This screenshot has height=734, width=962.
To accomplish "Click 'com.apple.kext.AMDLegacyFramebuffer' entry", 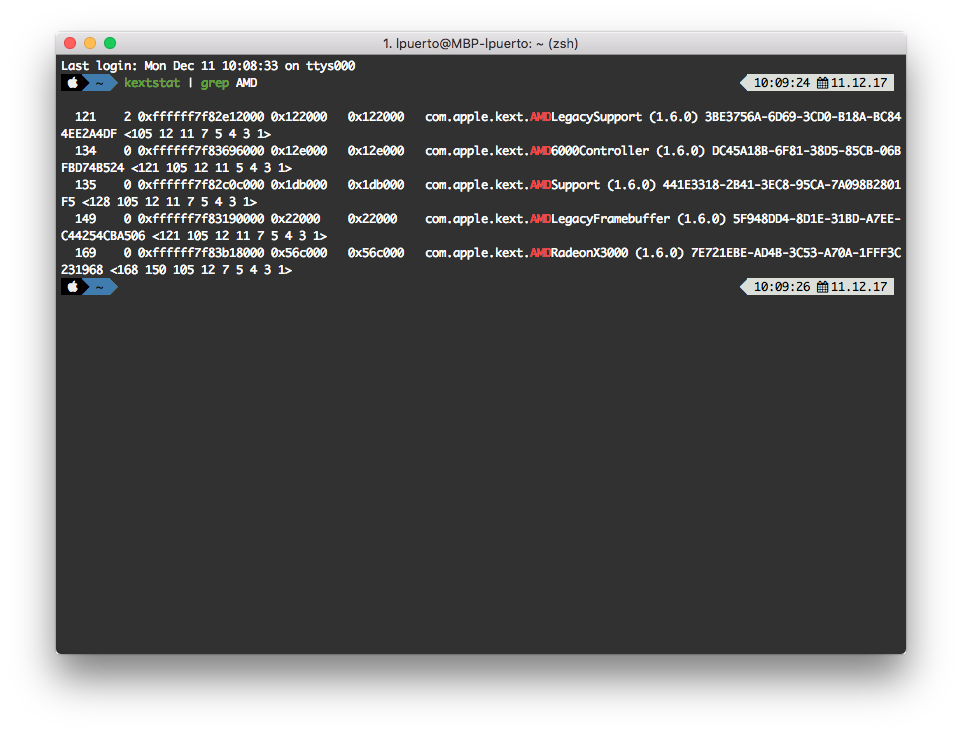I will pos(547,218).
